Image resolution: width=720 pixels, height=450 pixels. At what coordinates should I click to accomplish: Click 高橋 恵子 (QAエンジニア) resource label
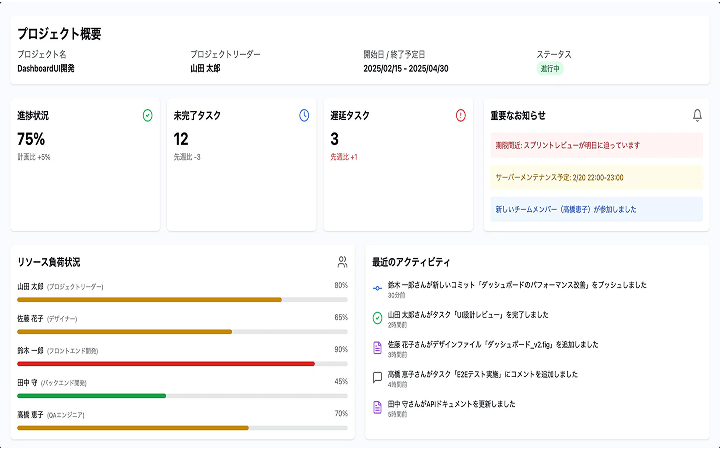(51, 415)
